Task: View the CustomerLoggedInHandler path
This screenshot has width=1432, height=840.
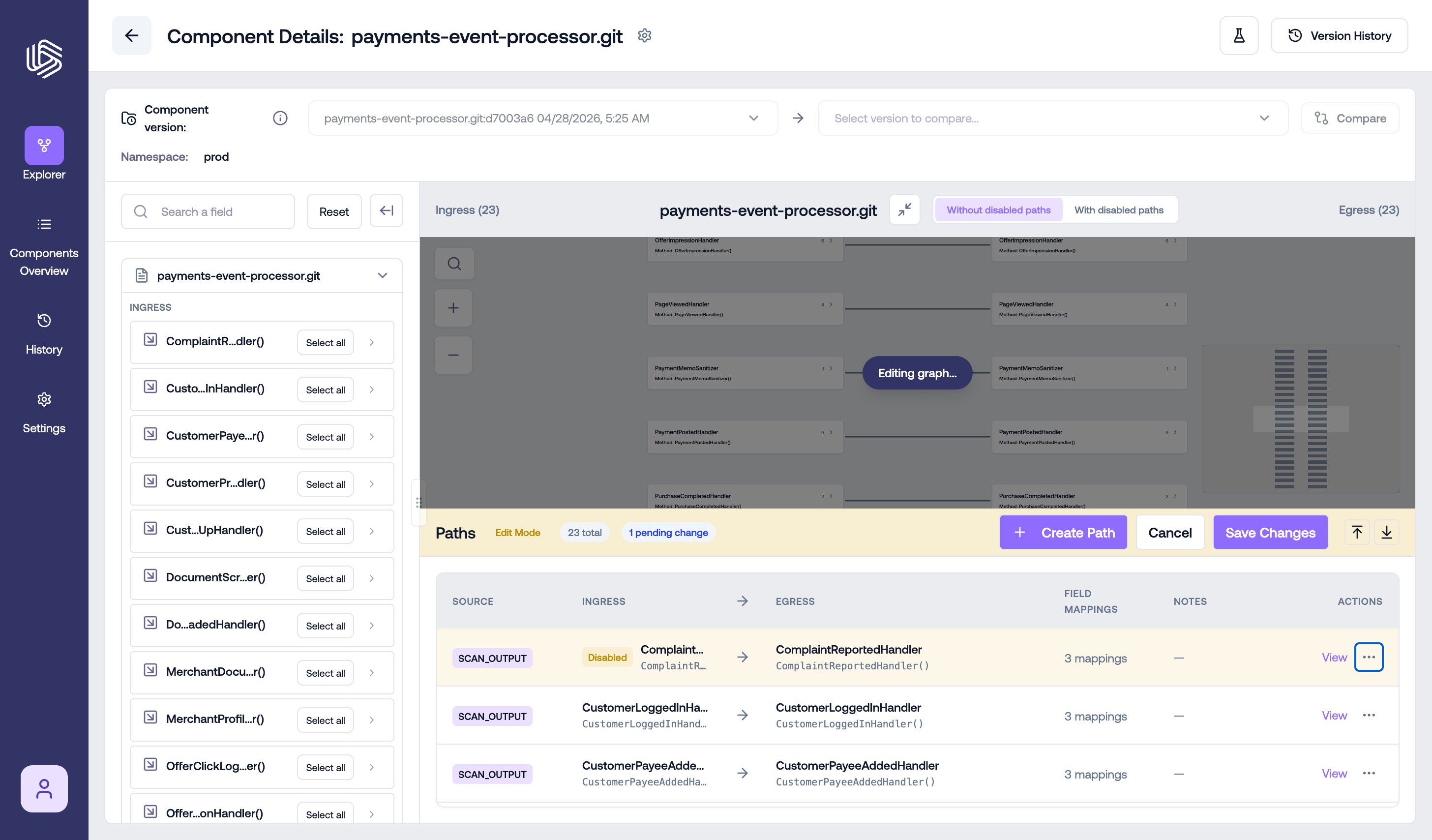Action: [1334, 715]
